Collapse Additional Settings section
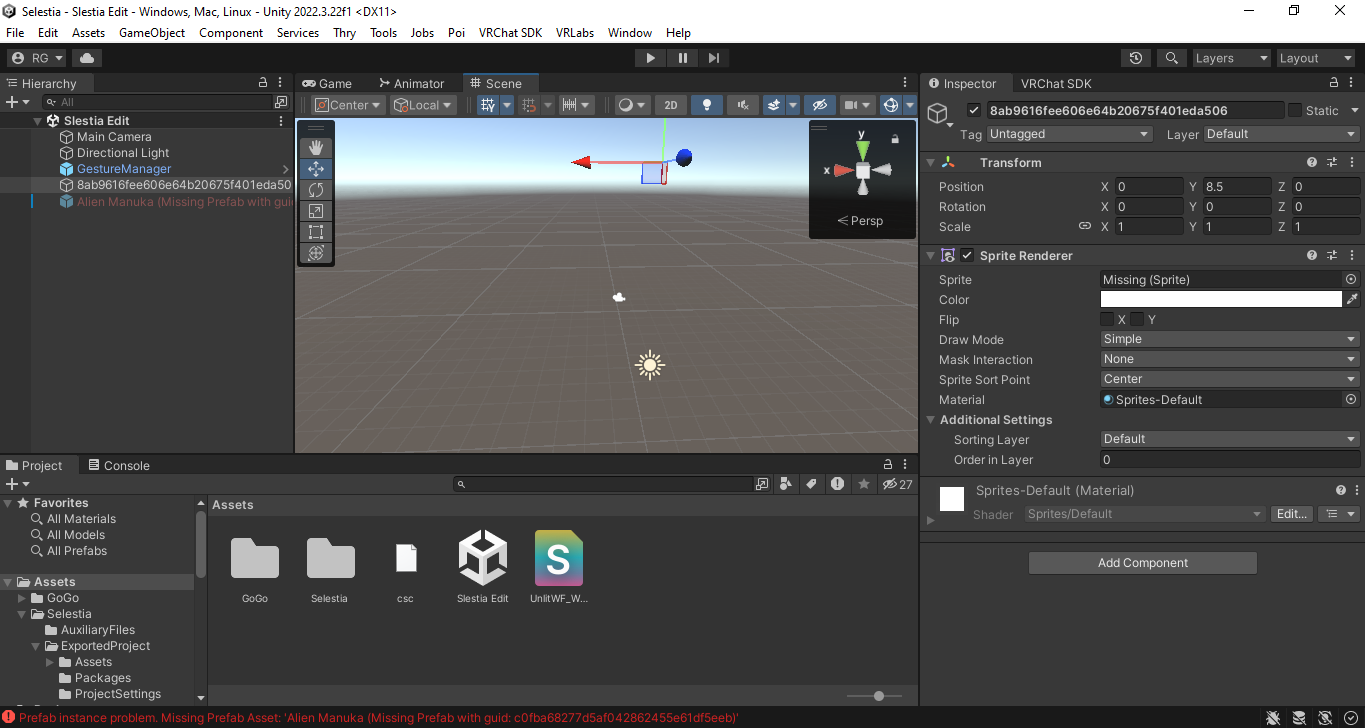This screenshot has height=728, width=1365. click(931, 420)
